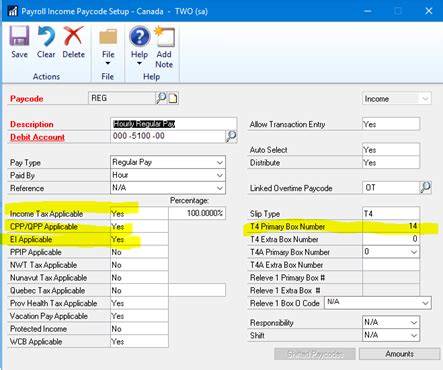Toggle CPP/QPP Applicable value
Screen dimensions: 443x370
[139, 227]
